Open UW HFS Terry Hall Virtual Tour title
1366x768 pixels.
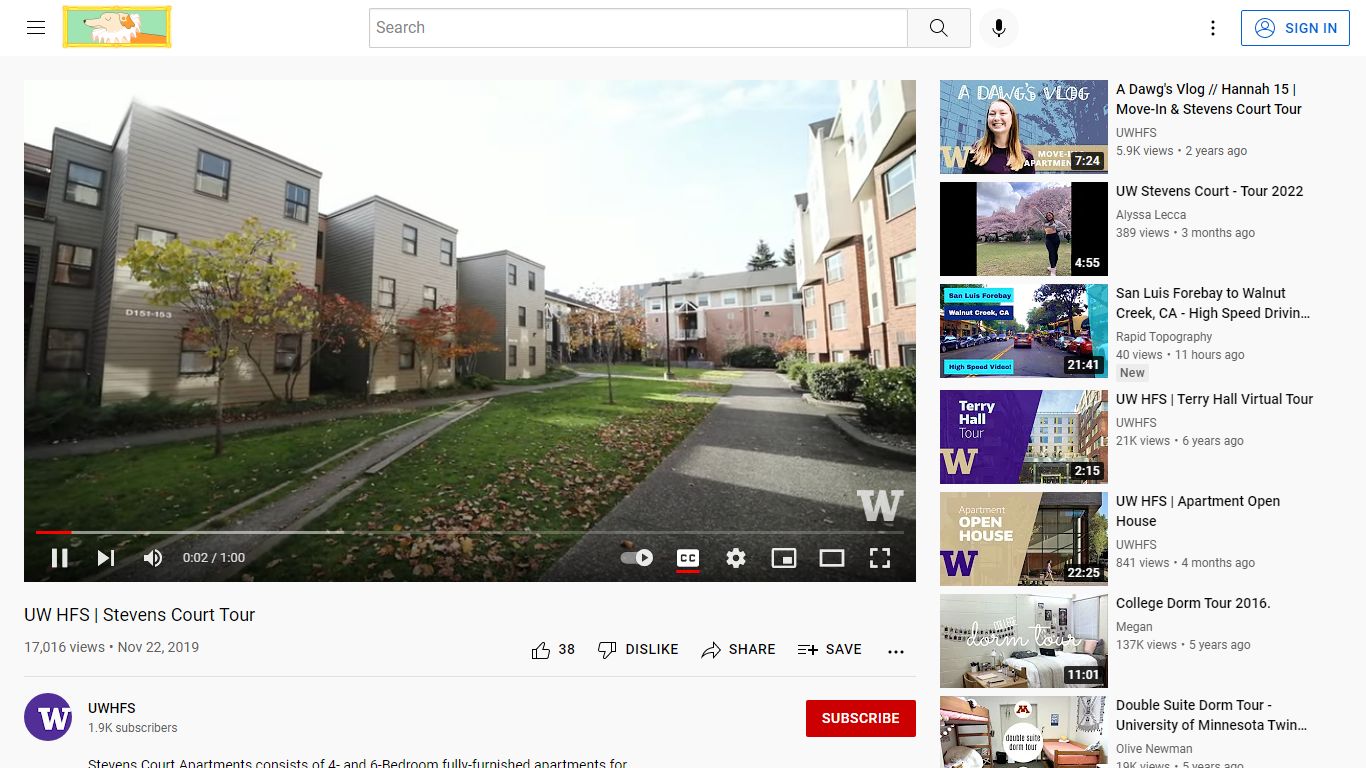[1215, 399]
